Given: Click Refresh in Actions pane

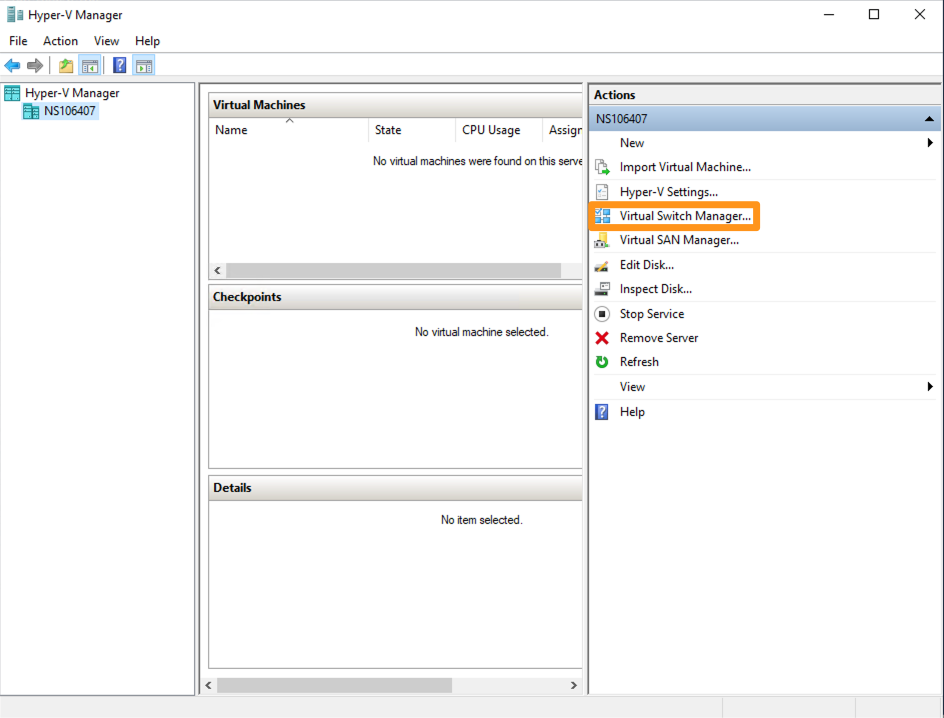Looking at the screenshot, I should coord(639,362).
